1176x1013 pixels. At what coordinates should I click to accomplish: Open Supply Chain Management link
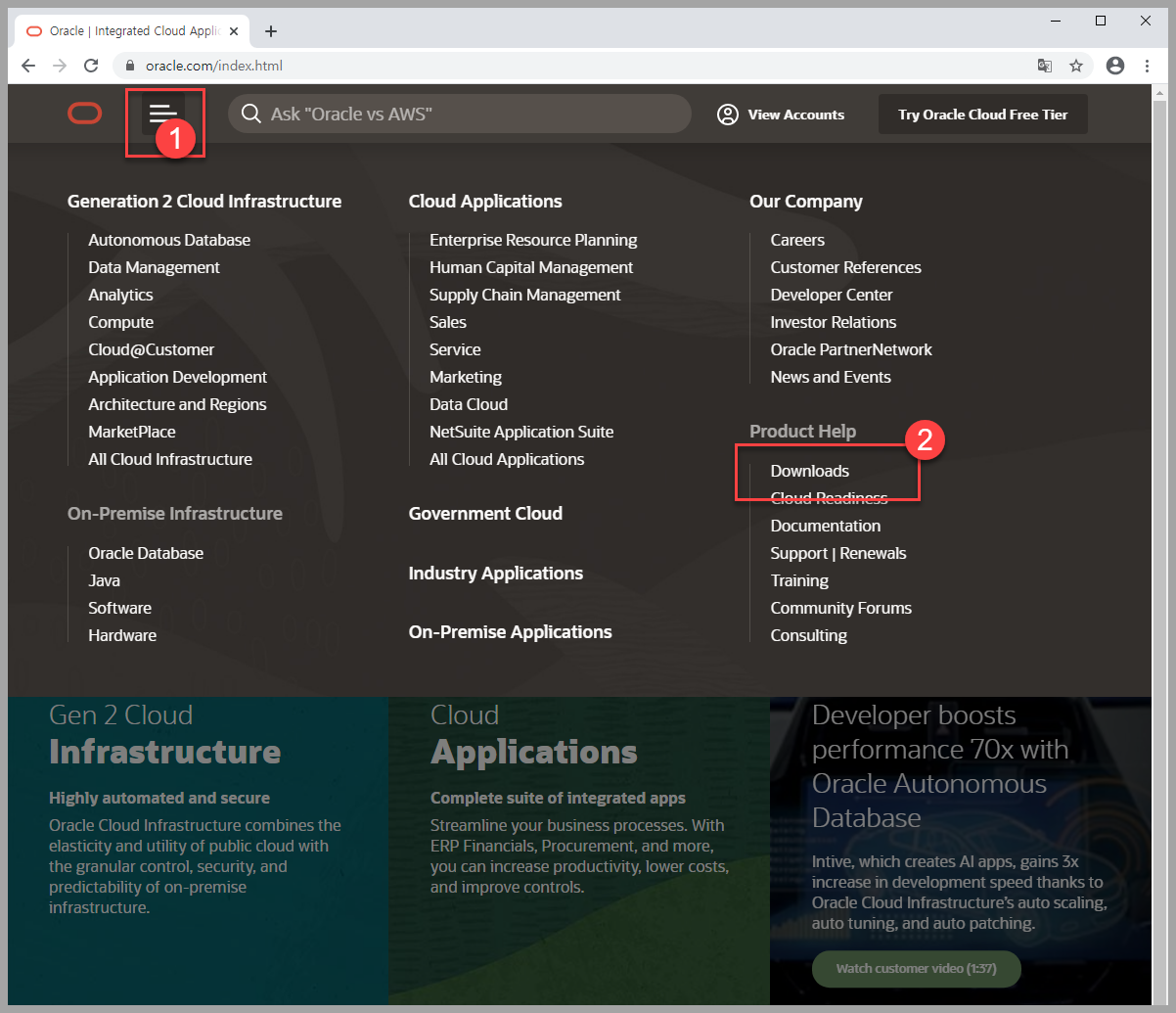pyautogui.click(x=525, y=295)
